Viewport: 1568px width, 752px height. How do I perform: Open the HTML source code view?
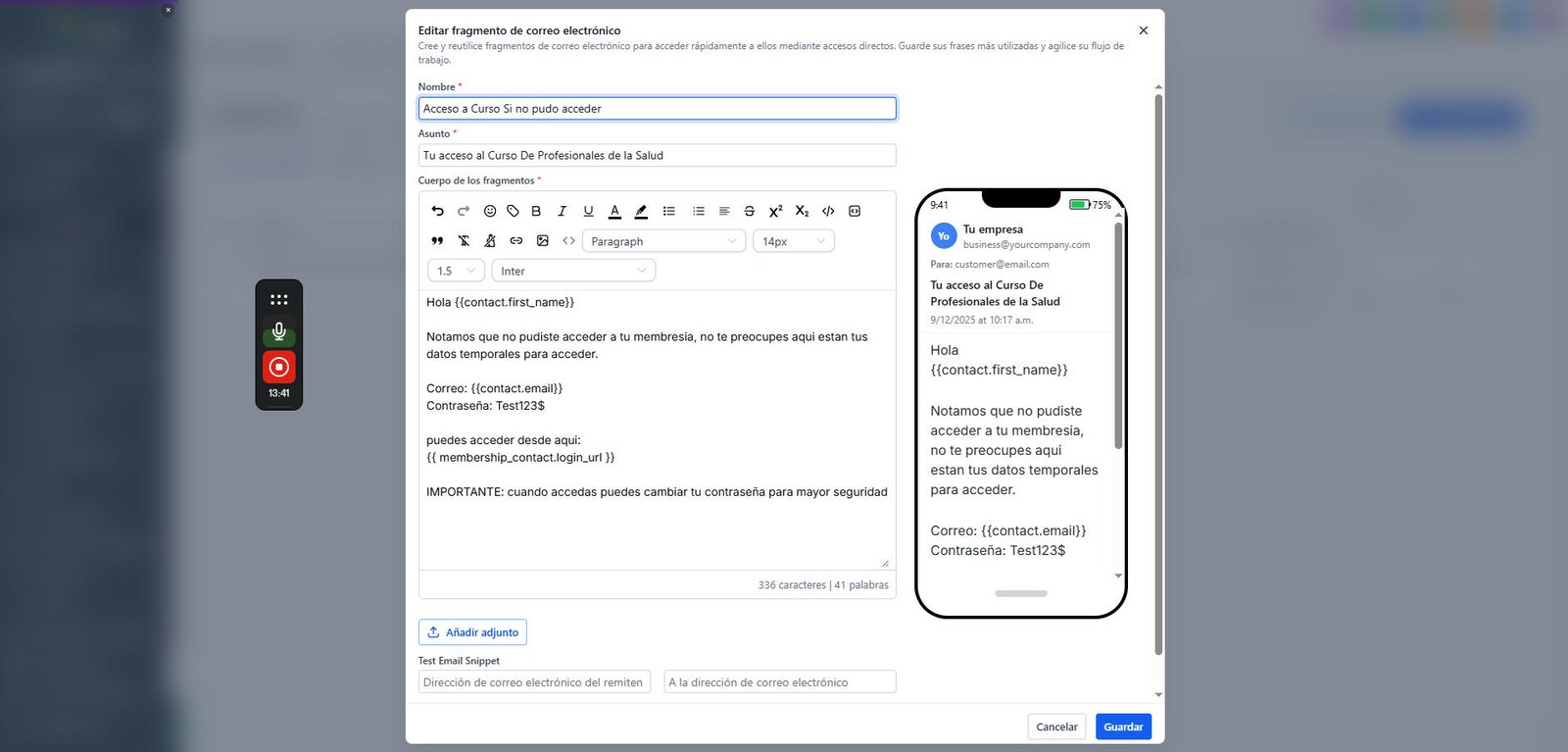(x=568, y=240)
